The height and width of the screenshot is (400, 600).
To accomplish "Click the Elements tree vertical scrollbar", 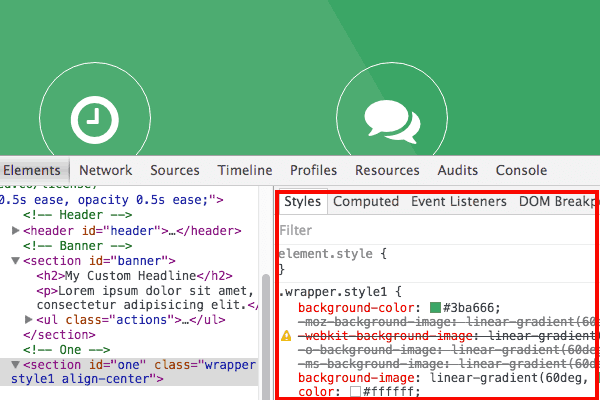I will point(265,337).
